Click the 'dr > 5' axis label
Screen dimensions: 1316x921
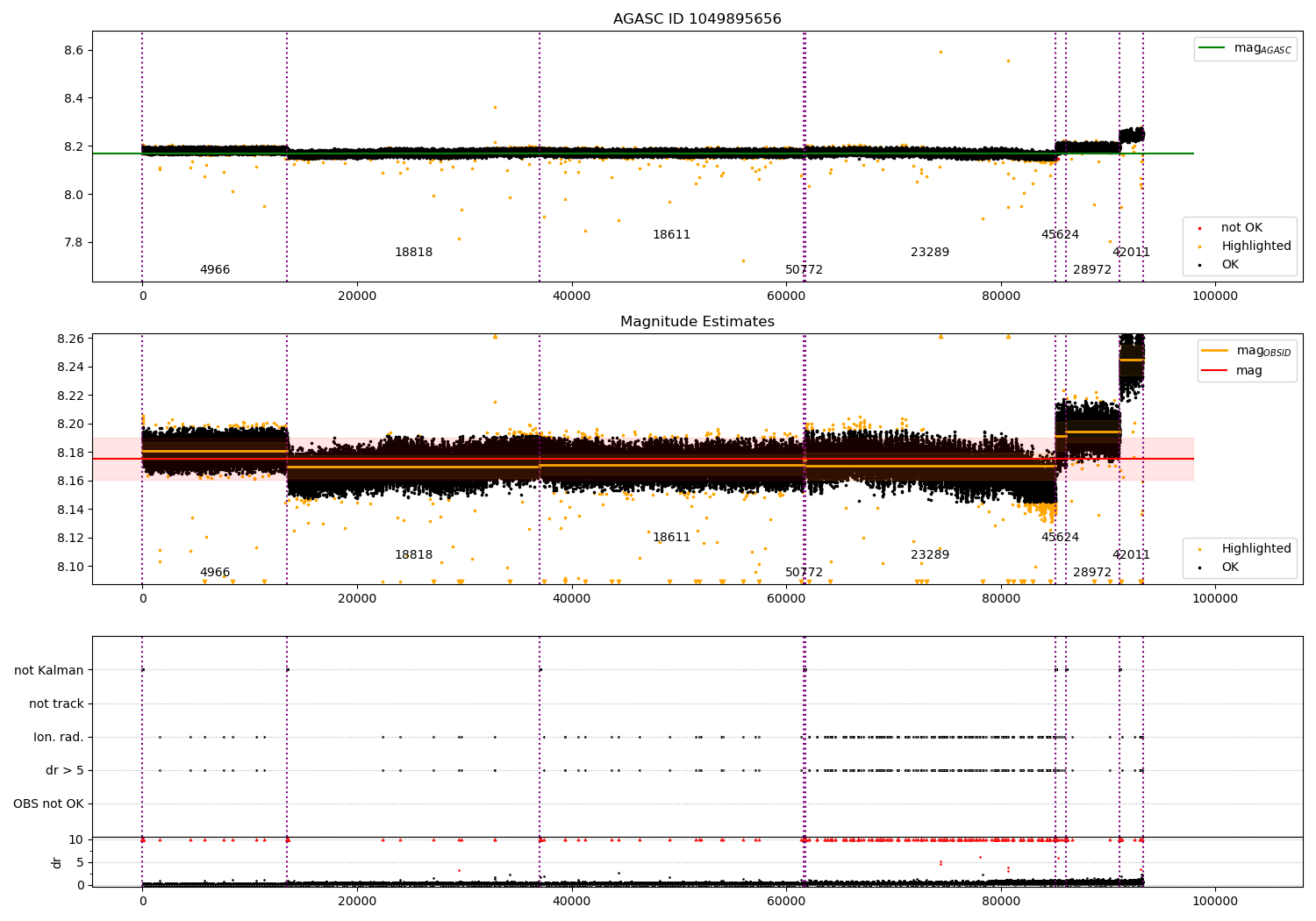[x=65, y=770]
